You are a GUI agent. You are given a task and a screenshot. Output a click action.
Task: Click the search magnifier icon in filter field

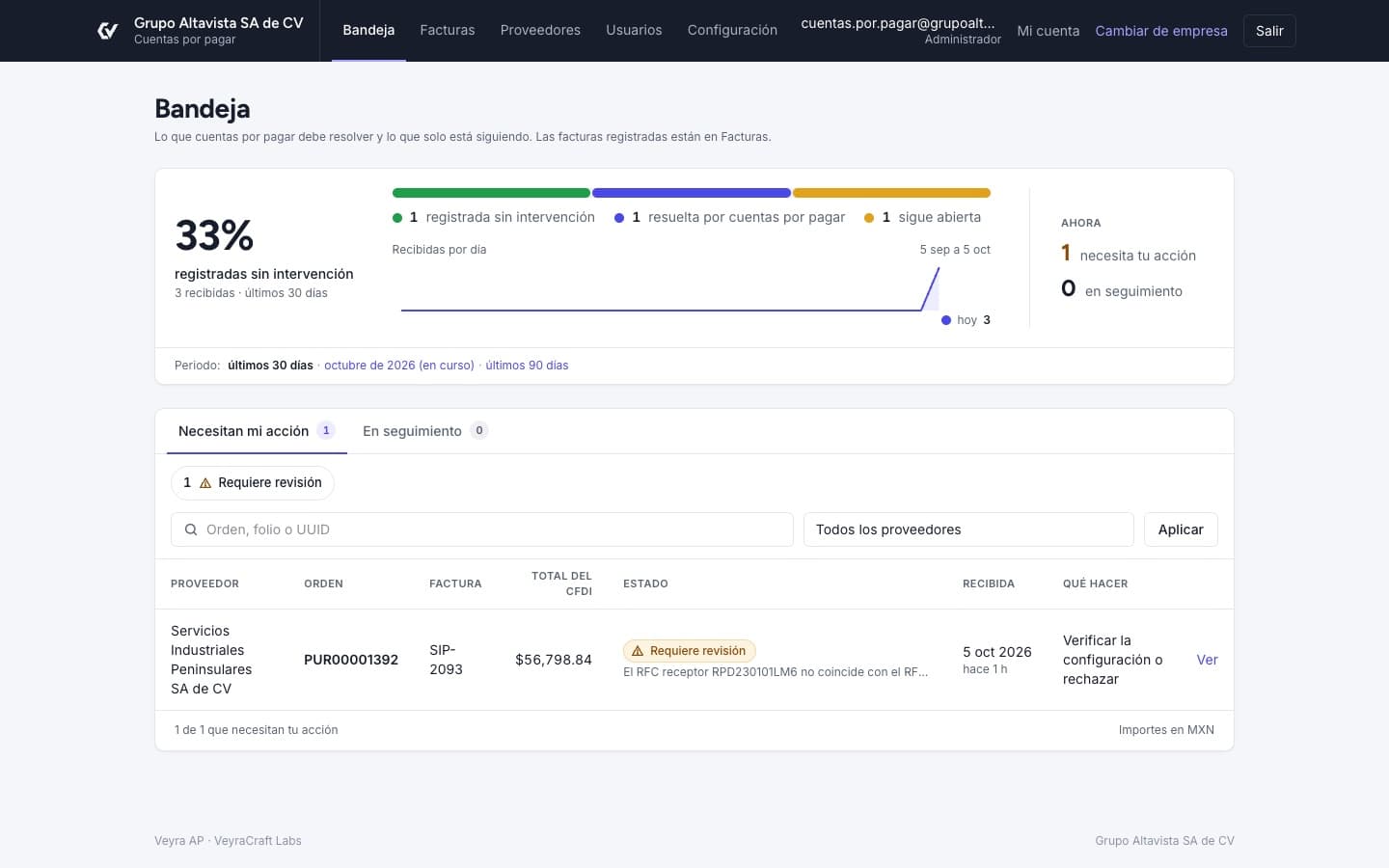click(191, 529)
